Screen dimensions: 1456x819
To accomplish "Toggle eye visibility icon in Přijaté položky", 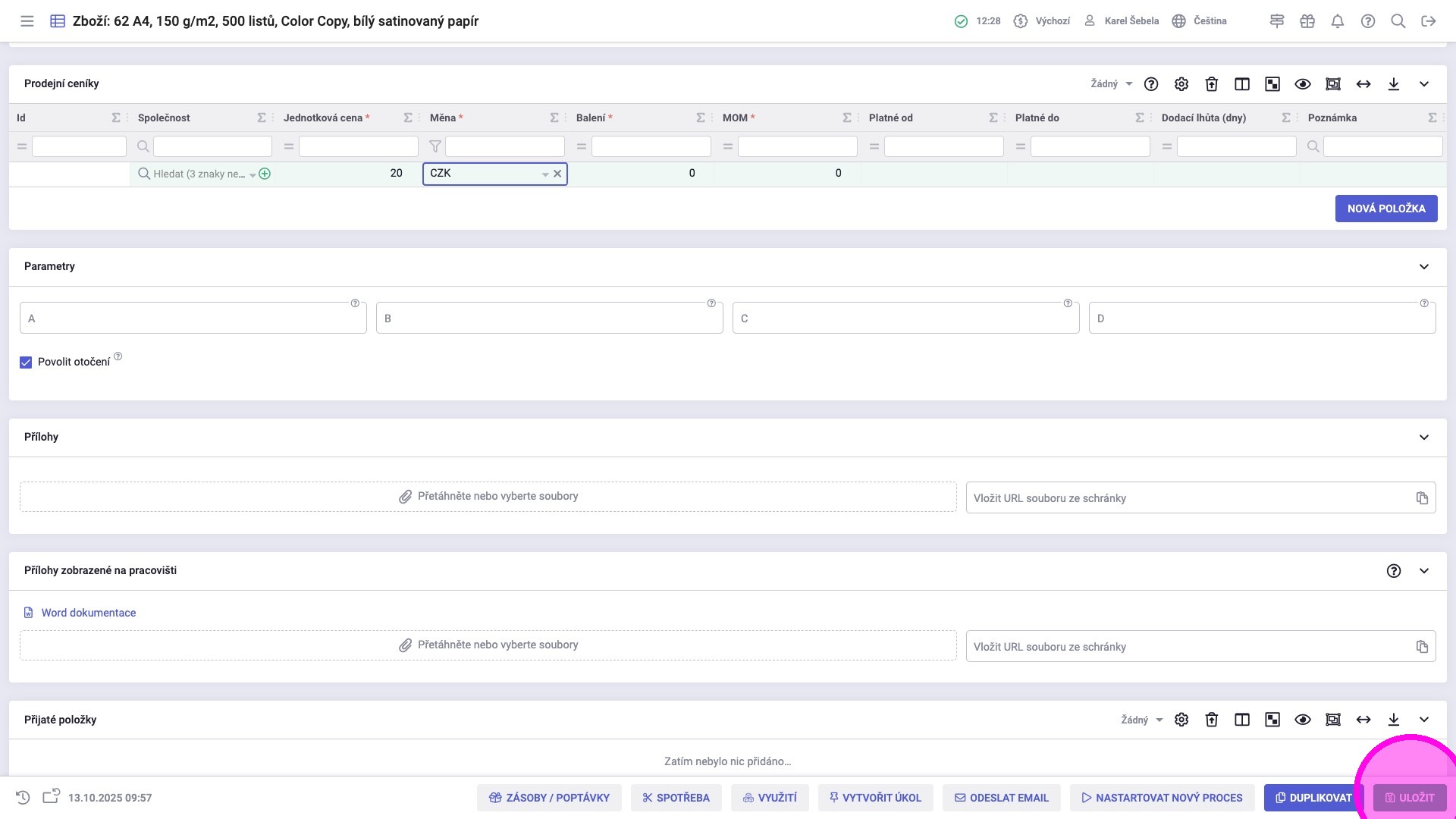I will pyautogui.click(x=1303, y=720).
